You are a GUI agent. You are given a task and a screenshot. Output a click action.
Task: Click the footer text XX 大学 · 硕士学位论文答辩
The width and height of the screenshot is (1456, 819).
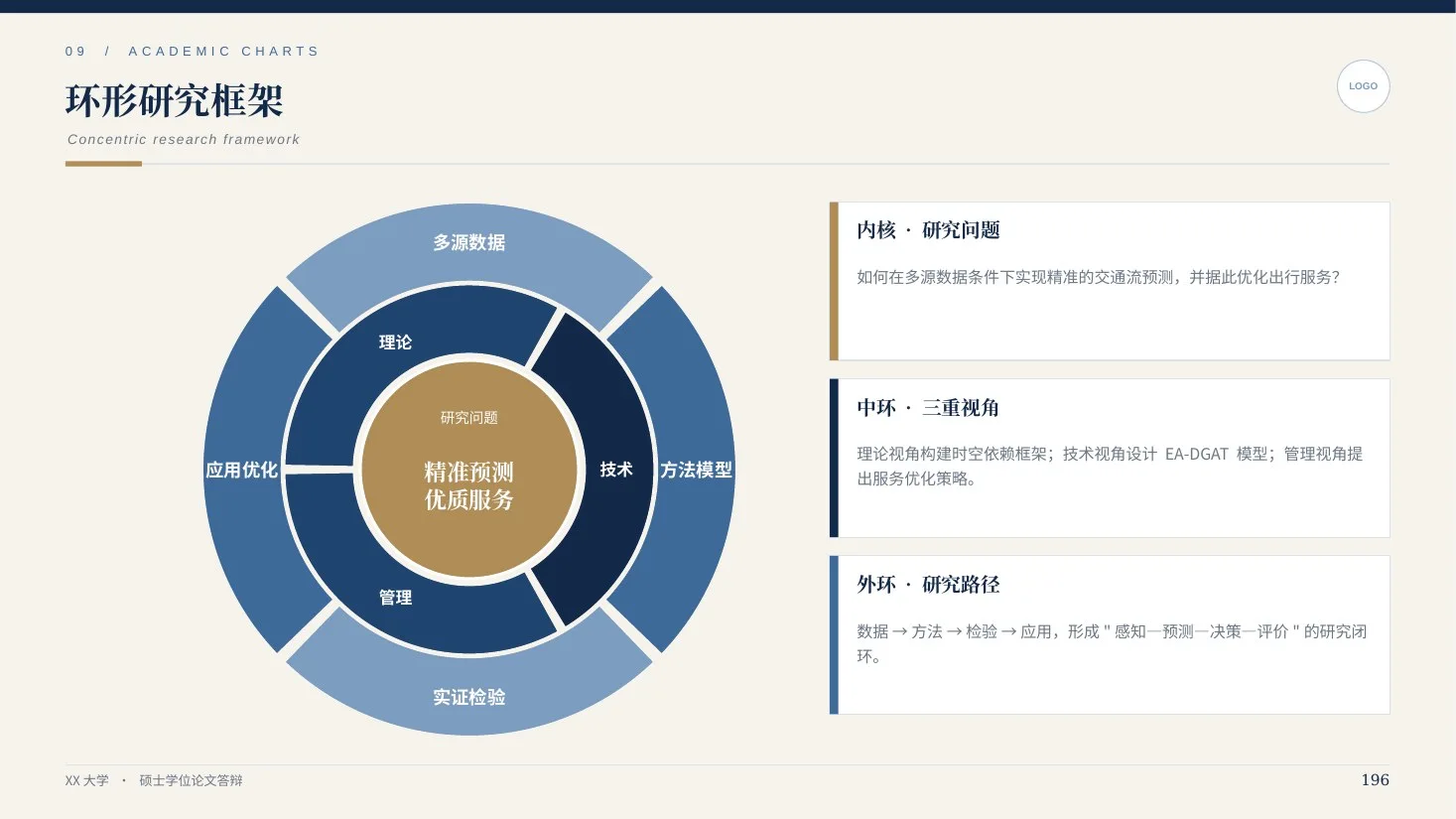coord(154,781)
